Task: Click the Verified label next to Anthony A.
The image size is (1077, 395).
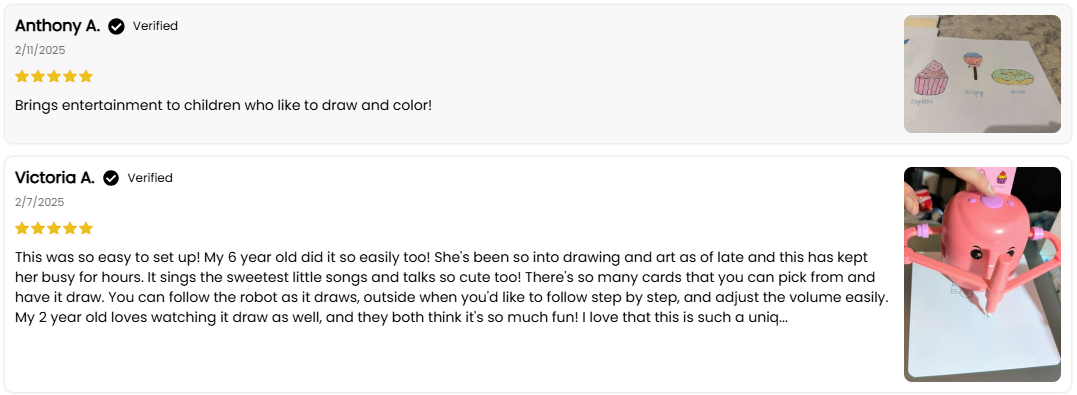Action: (x=155, y=26)
